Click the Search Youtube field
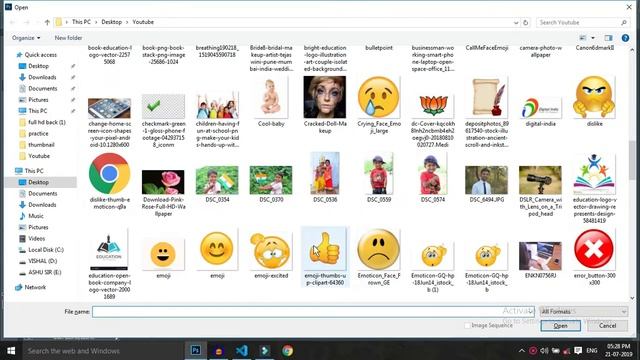The height and width of the screenshot is (360, 640). [582, 22]
